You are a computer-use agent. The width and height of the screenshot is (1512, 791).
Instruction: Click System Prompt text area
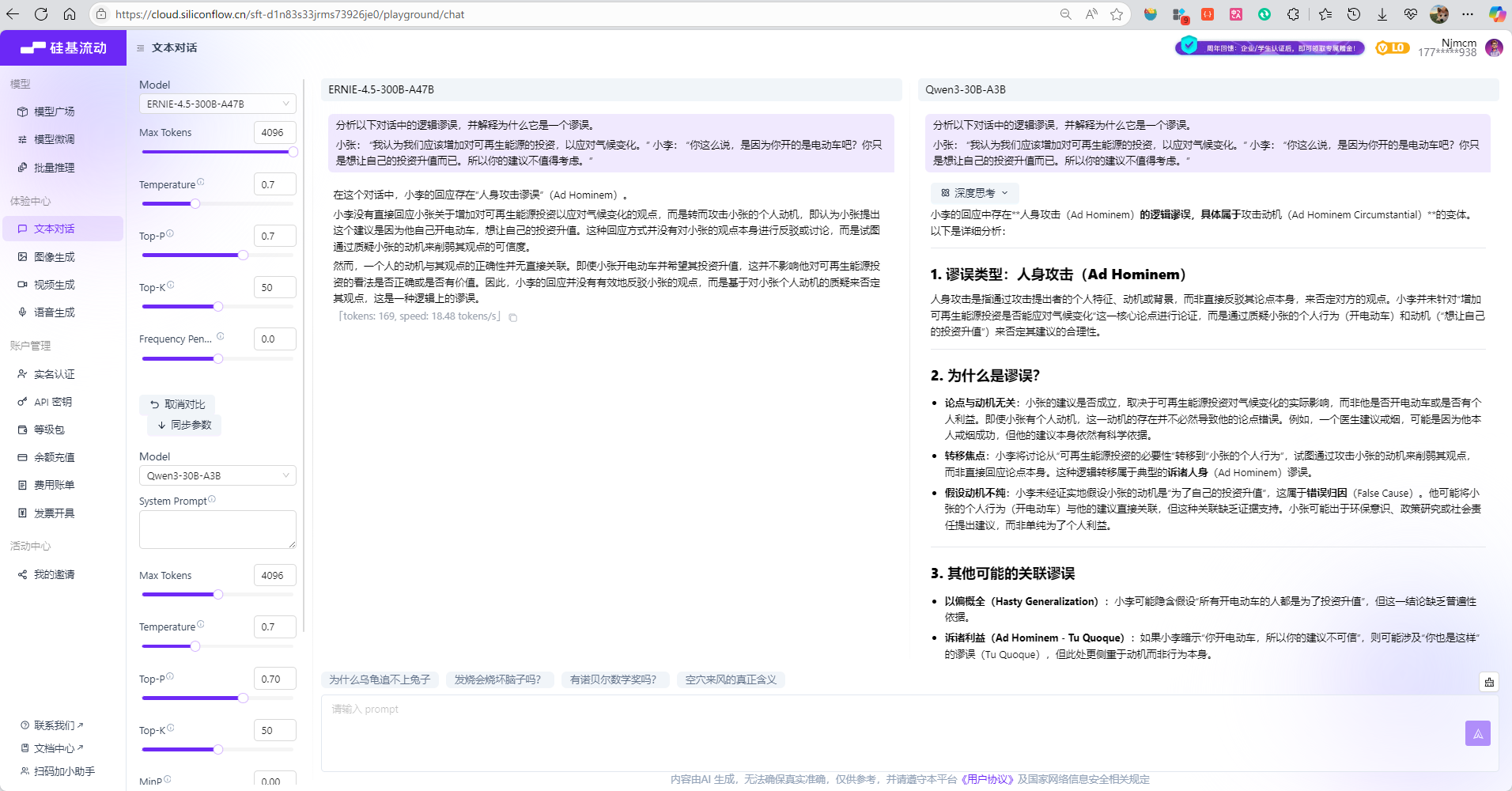[217, 529]
